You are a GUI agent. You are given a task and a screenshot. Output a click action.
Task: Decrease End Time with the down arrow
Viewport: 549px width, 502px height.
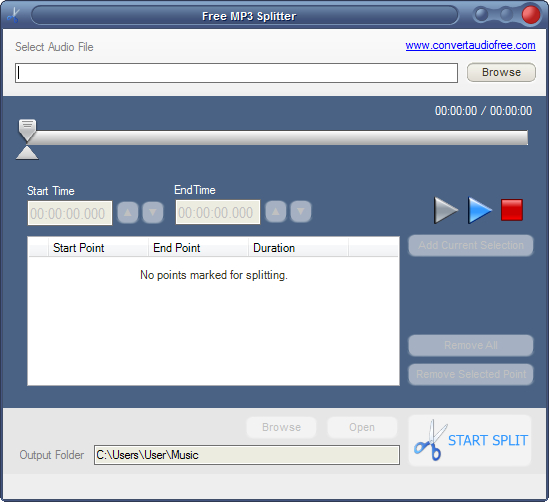tap(301, 211)
